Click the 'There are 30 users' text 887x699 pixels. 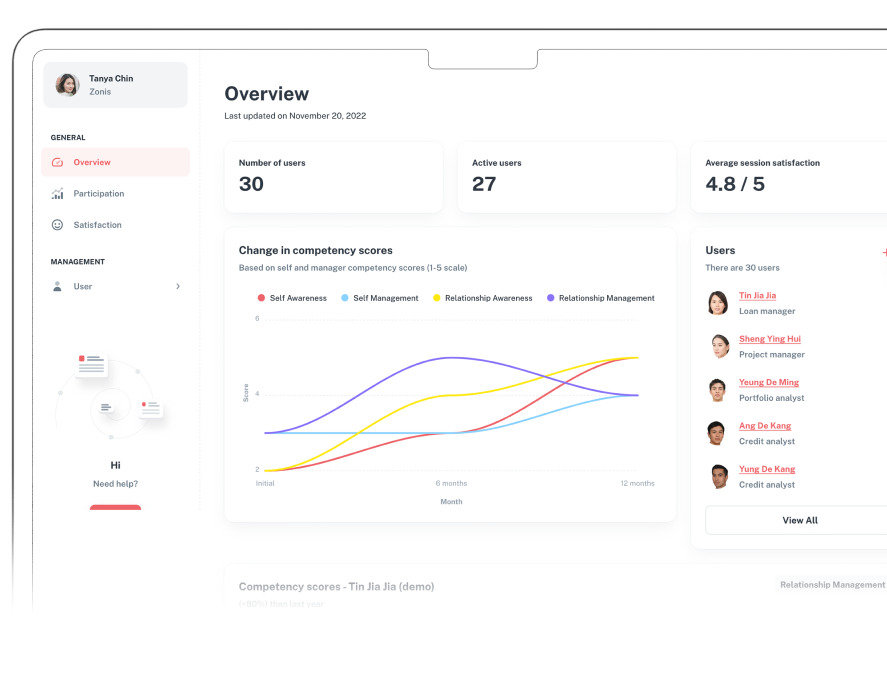click(742, 268)
